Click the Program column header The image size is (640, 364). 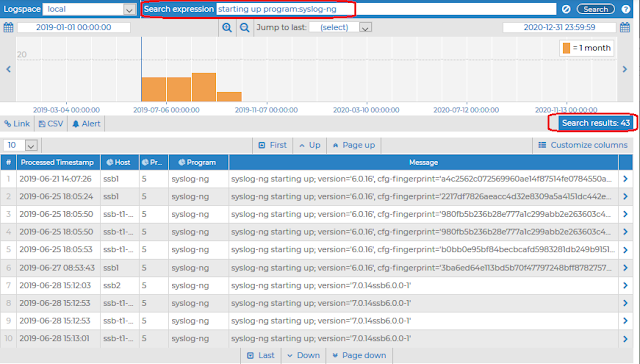(x=198, y=162)
